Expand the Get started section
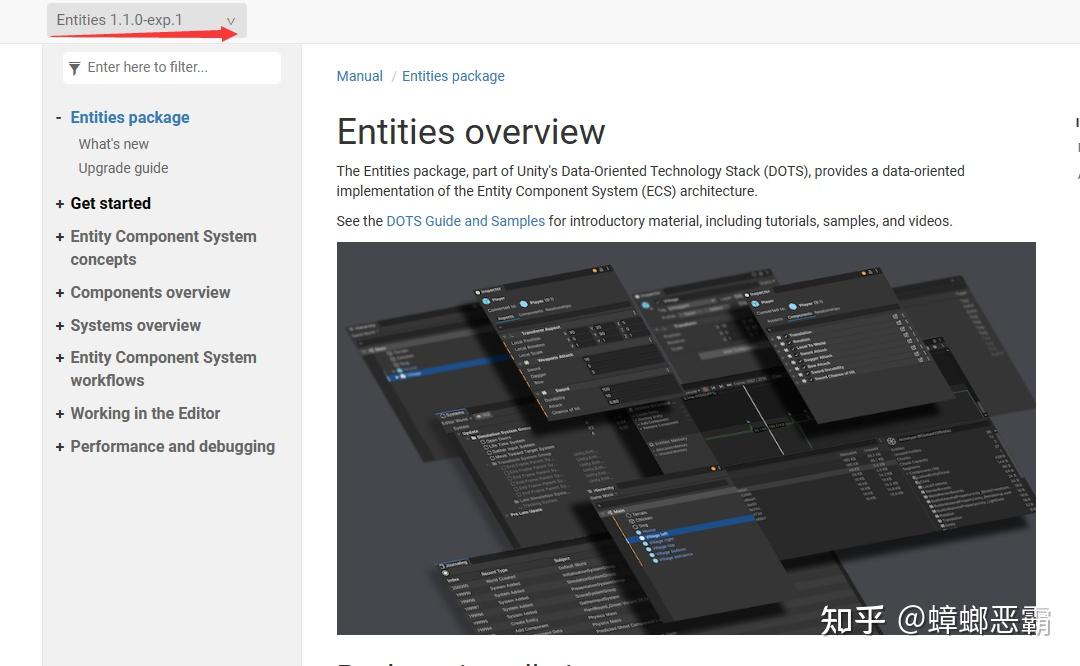1080x666 pixels. (59, 204)
